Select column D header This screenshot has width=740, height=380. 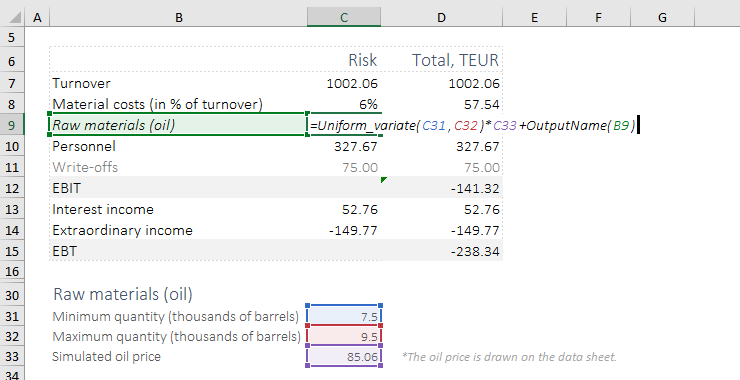(x=441, y=17)
